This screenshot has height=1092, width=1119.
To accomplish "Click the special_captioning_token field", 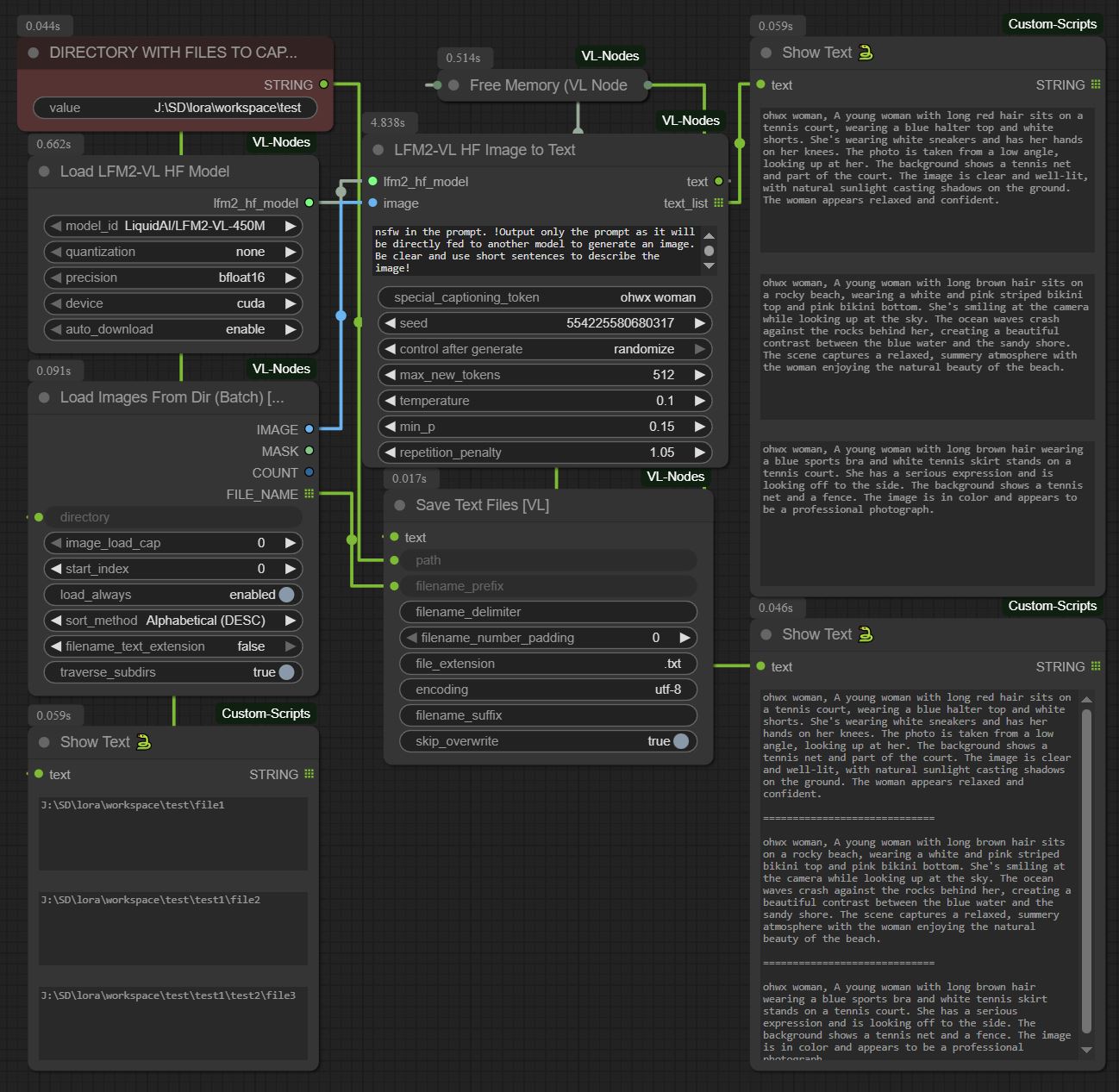I will [x=545, y=297].
